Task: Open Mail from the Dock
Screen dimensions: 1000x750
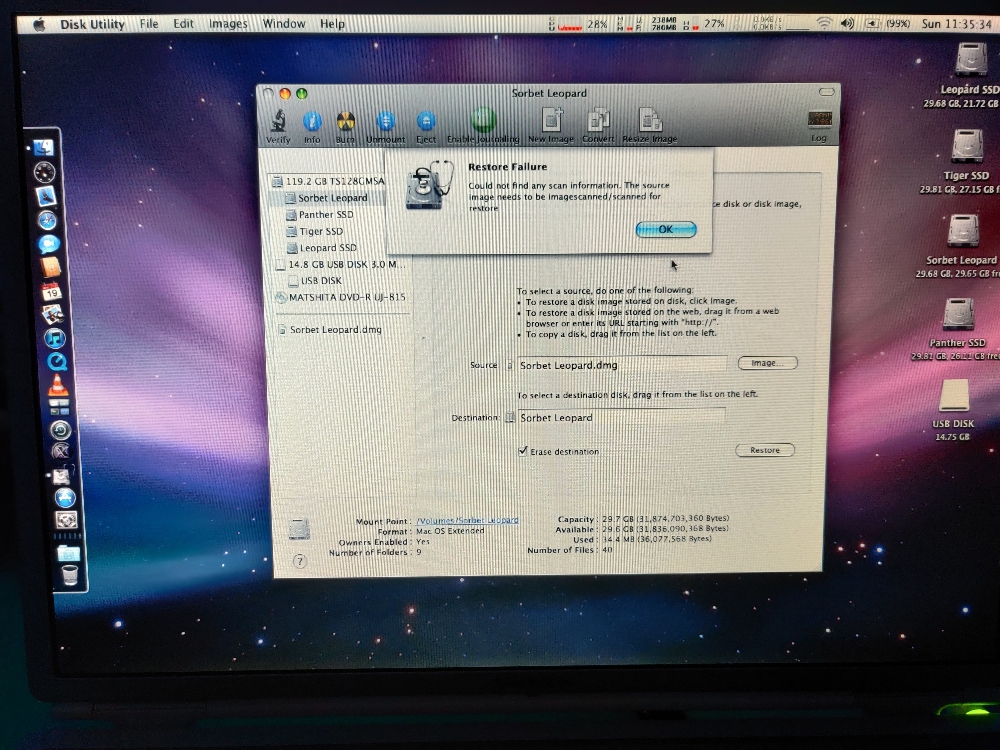Action: click(x=46, y=196)
